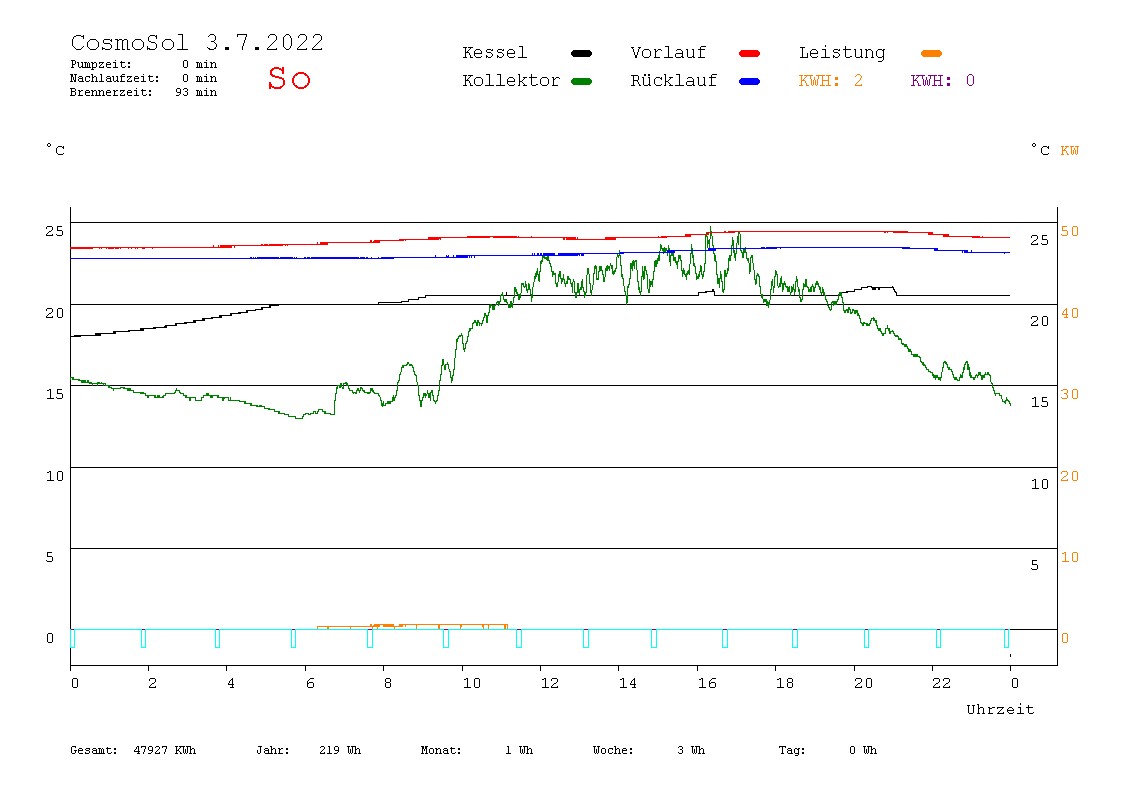Click the 'Tag:' label
This screenshot has width=1148, height=812.
click(791, 750)
